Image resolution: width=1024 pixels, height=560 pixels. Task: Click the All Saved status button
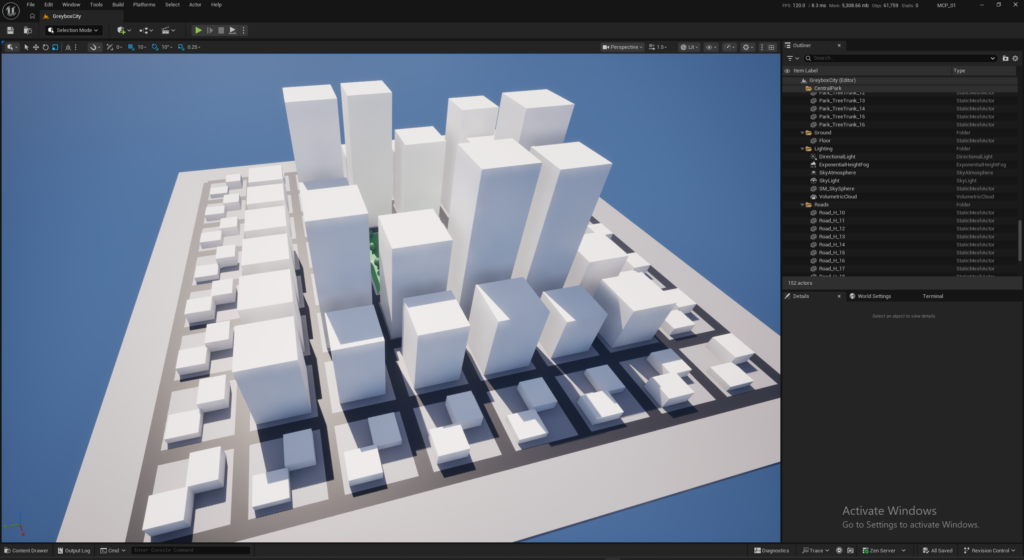tap(937, 550)
